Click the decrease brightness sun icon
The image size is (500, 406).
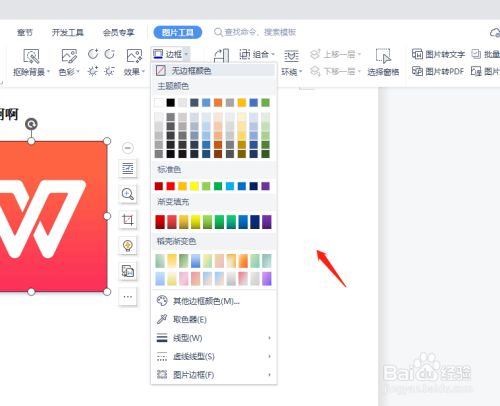coord(109,71)
